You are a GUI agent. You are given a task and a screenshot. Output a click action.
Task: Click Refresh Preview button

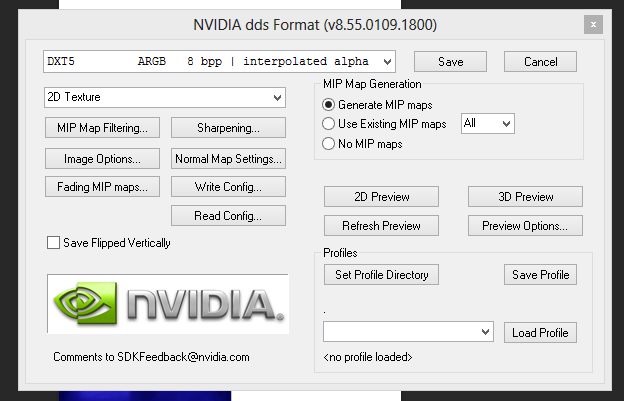(x=381, y=226)
